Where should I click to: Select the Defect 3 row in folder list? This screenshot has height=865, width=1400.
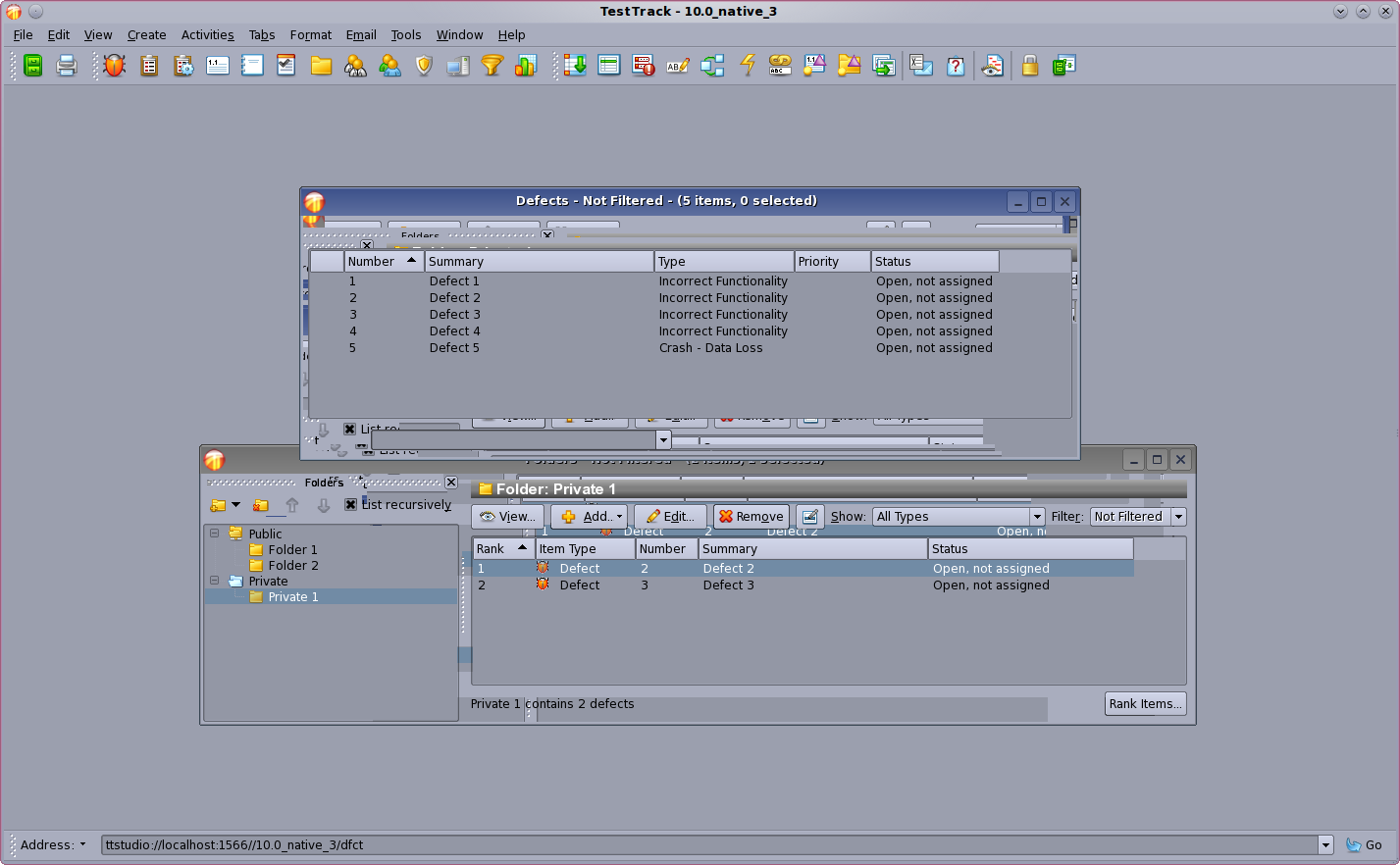803,585
